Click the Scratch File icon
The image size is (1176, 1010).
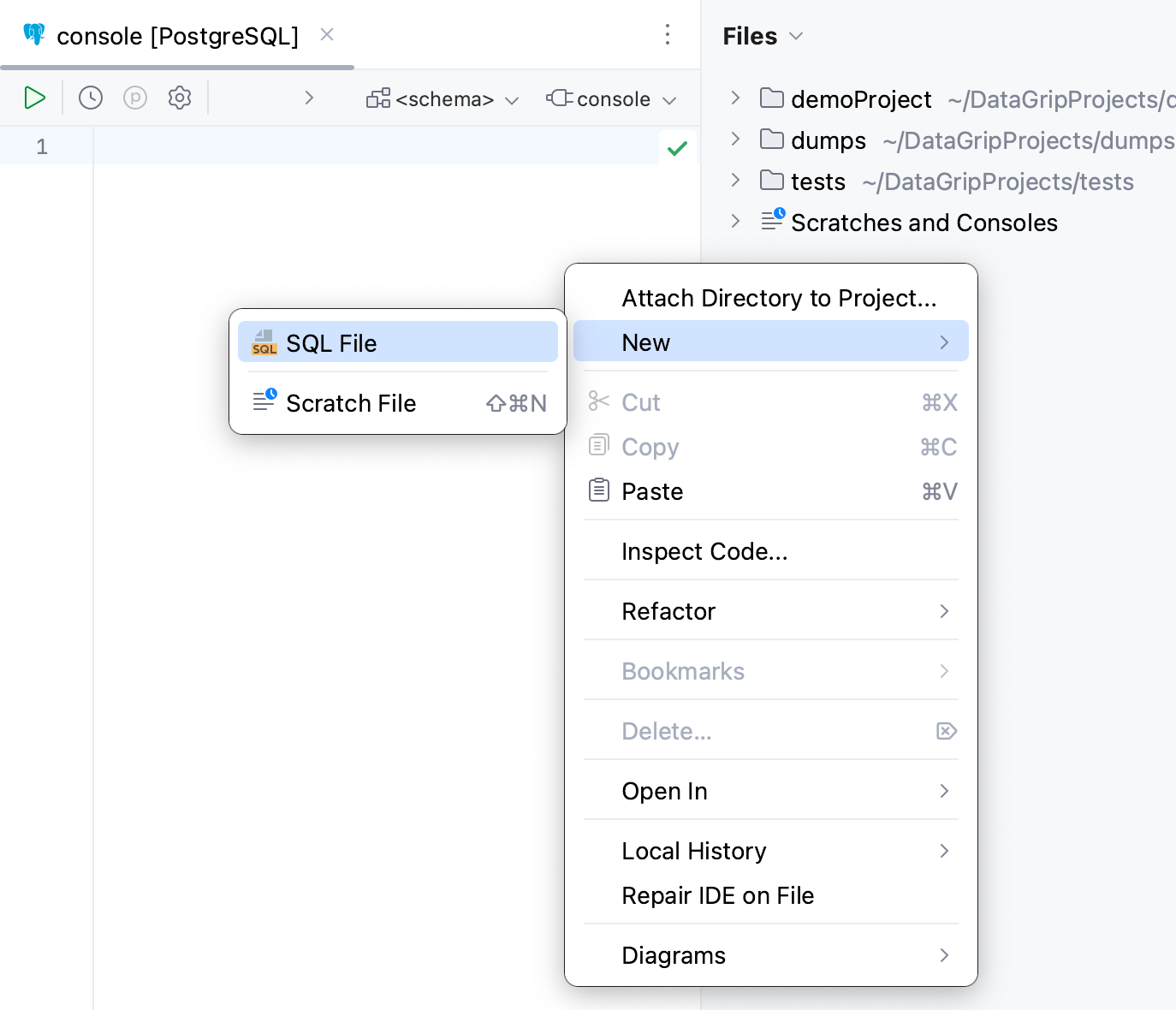264,402
